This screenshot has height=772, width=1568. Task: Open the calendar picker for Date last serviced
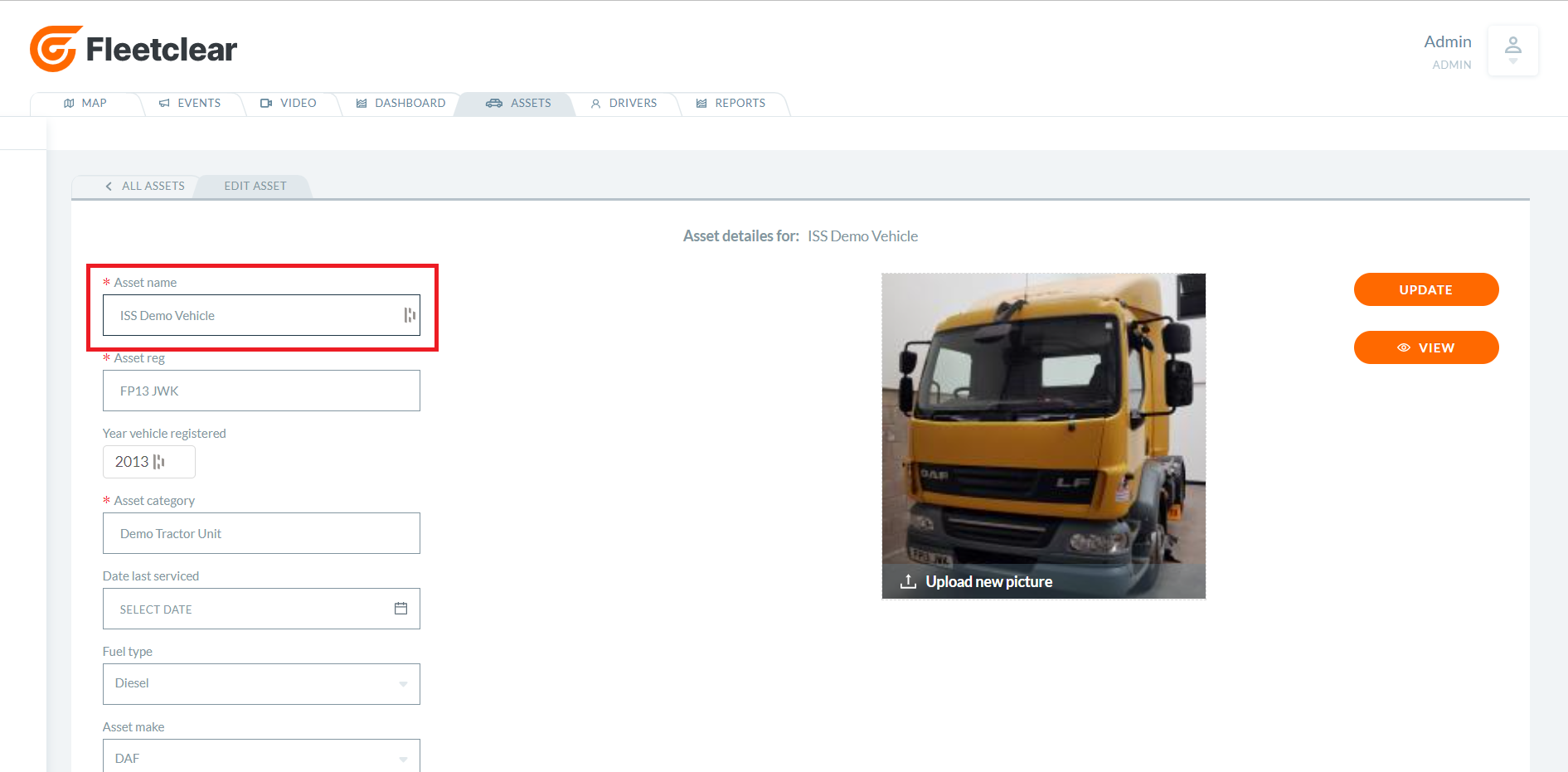[401, 608]
